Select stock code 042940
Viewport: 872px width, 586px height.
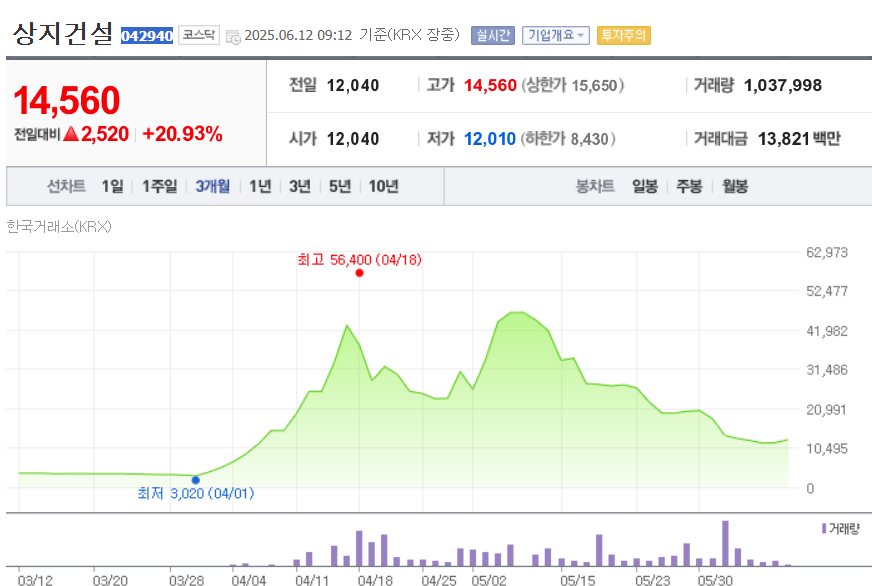(x=147, y=36)
